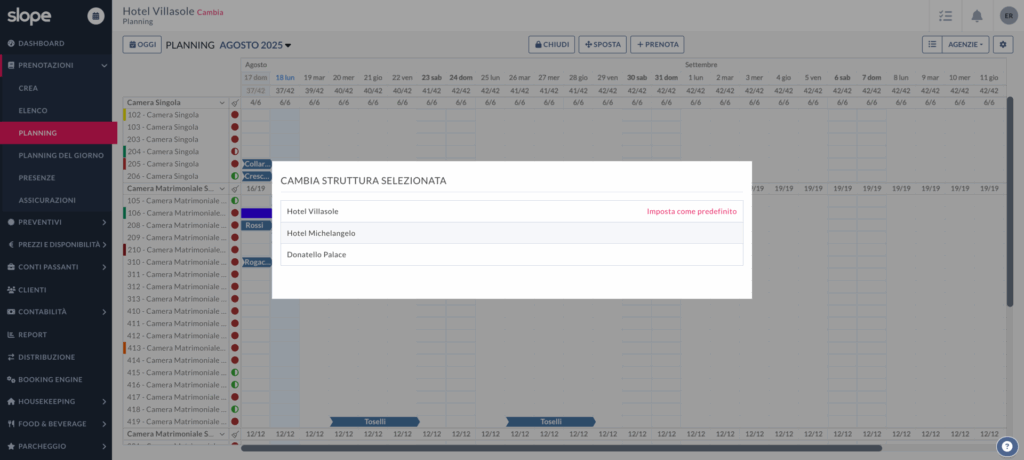The image size is (1024, 460).
Task: Toggle the status circle for room 204
Action: tap(234, 152)
